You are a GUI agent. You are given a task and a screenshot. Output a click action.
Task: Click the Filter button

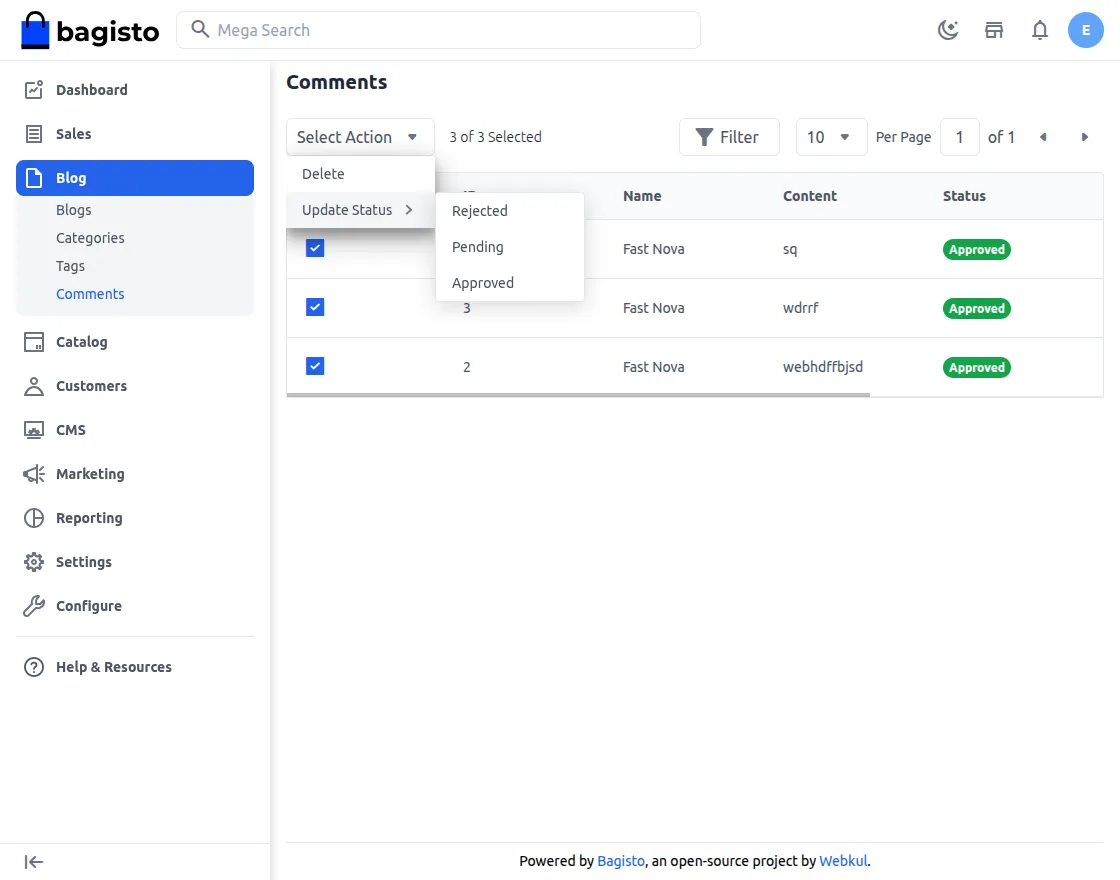[729, 137]
